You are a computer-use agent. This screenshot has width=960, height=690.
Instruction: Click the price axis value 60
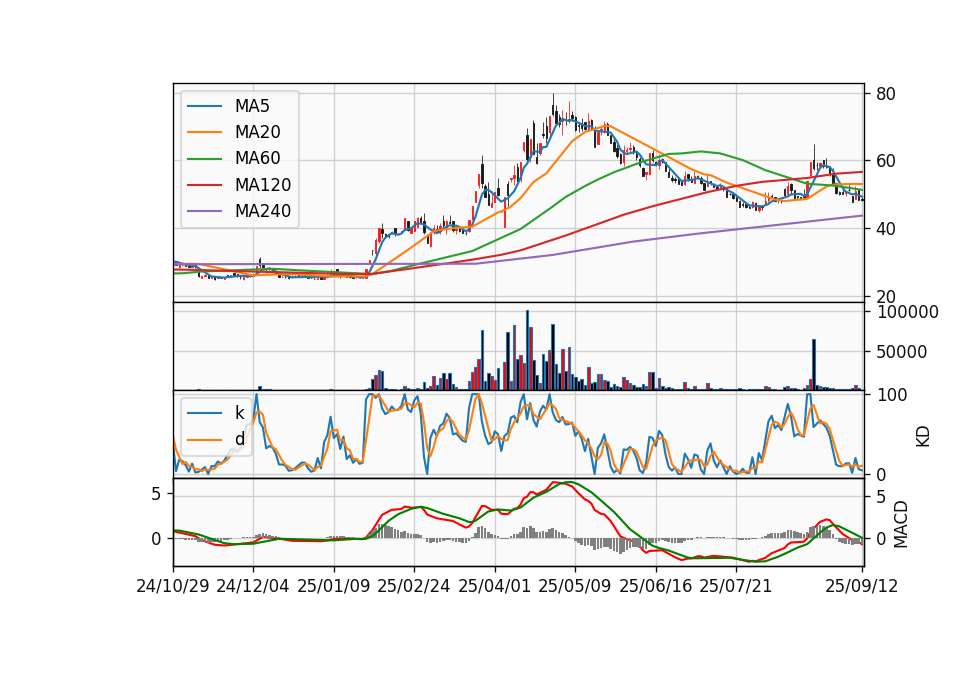coord(886,161)
